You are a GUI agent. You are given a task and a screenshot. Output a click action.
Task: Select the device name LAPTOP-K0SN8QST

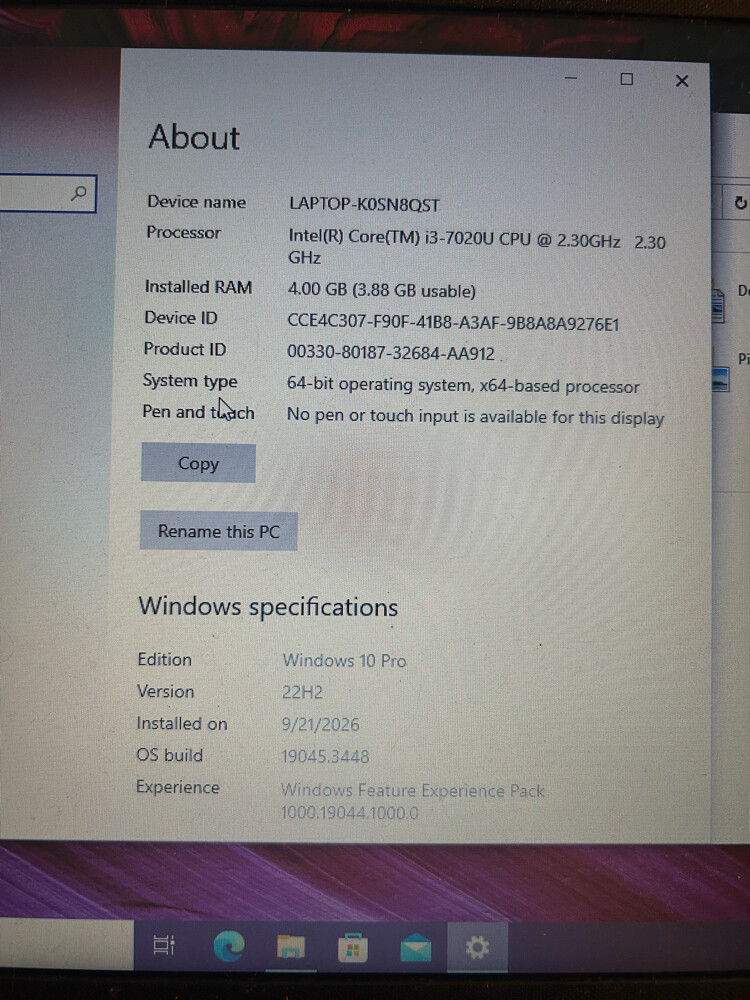click(x=364, y=204)
